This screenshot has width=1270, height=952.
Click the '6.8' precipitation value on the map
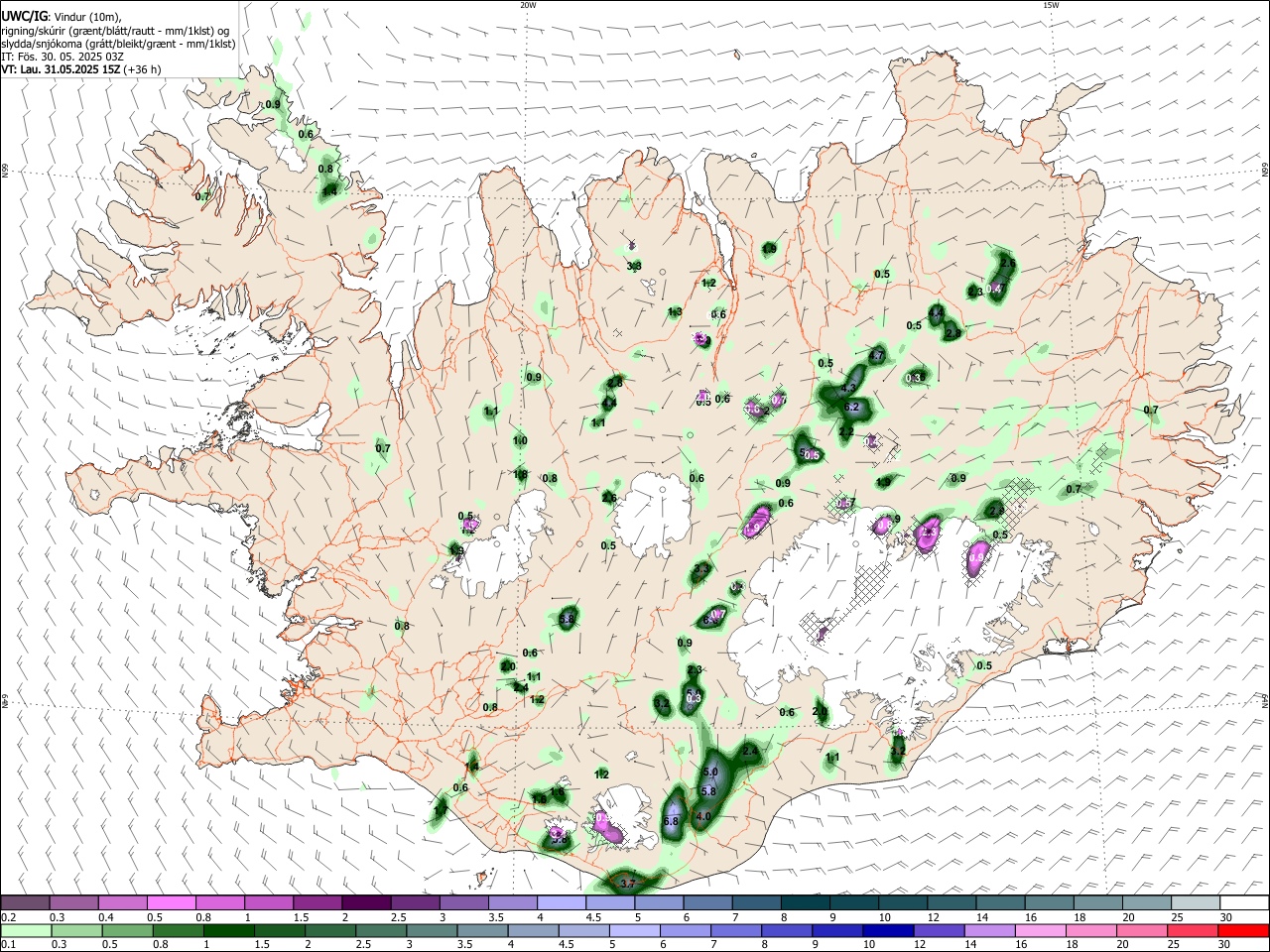point(670,821)
